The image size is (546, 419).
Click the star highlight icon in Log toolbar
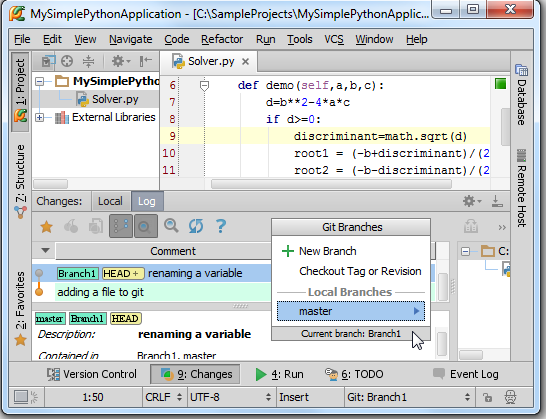coord(46,227)
